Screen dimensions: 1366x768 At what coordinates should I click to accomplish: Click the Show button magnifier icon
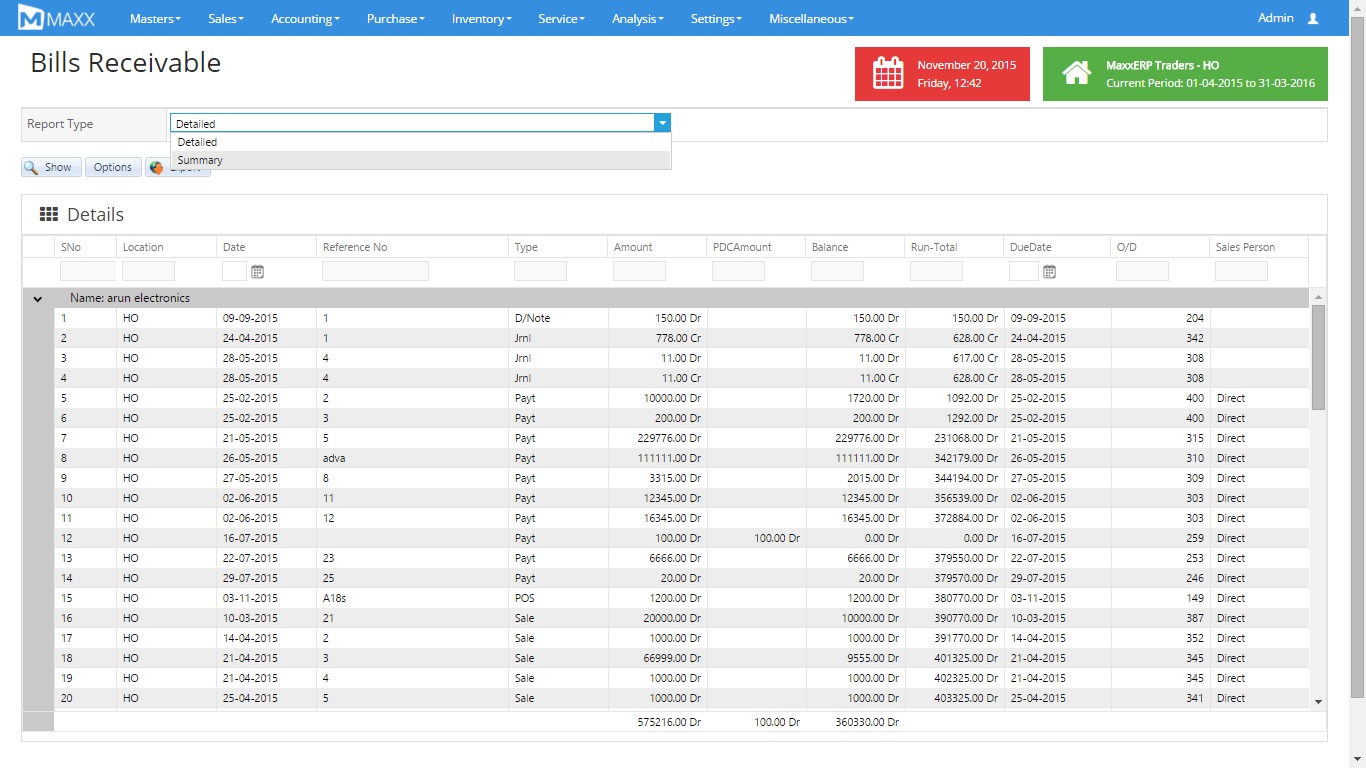coord(32,168)
